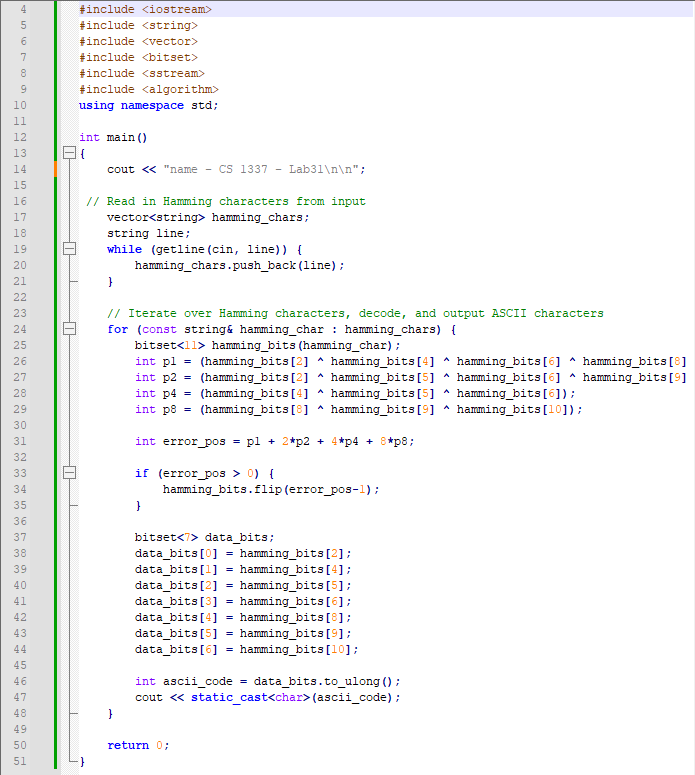The width and height of the screenshot is (695, 775).
Task: Click the "name - CS 1337 - Lab31" string
Action: pos(261,169)
